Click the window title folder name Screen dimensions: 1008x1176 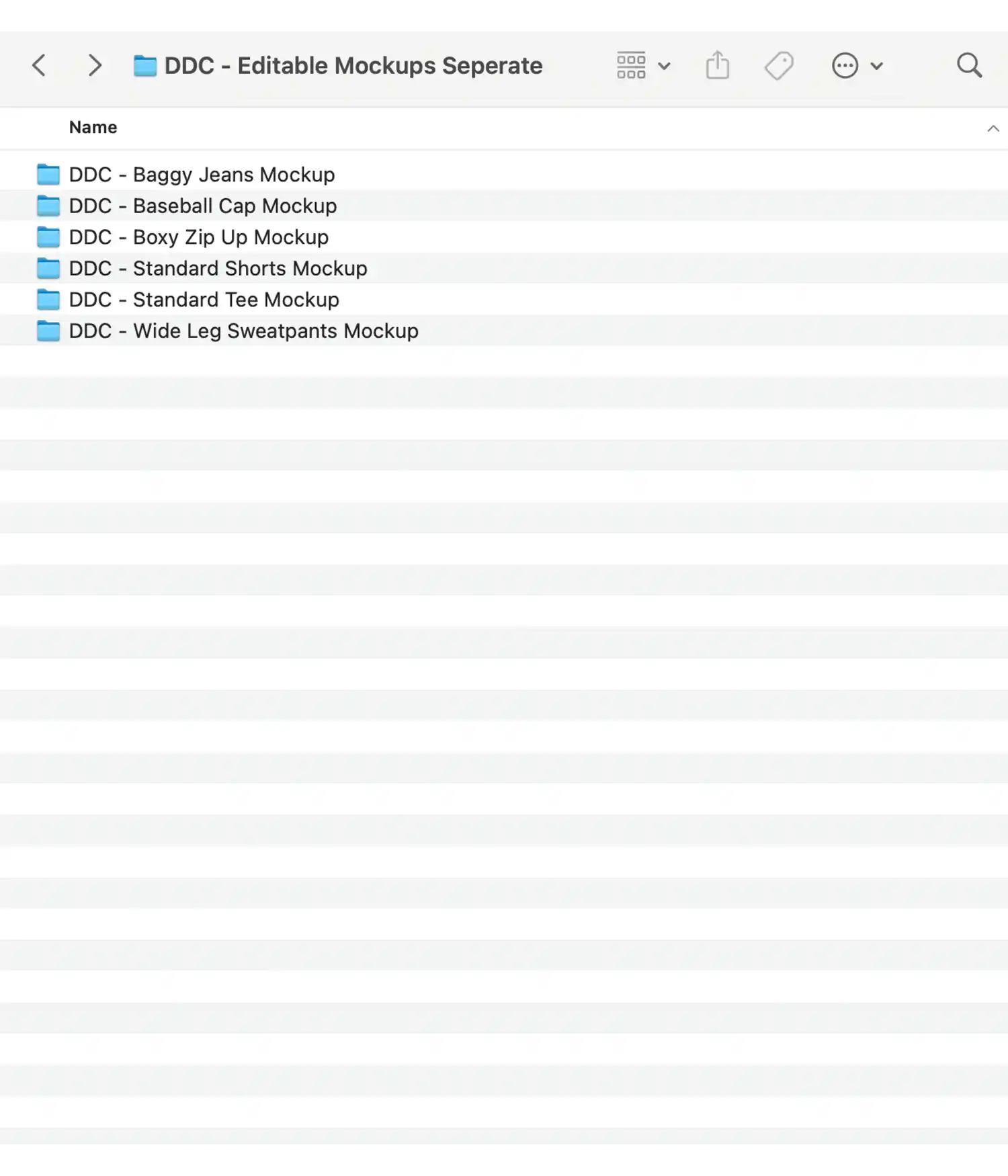353,66
